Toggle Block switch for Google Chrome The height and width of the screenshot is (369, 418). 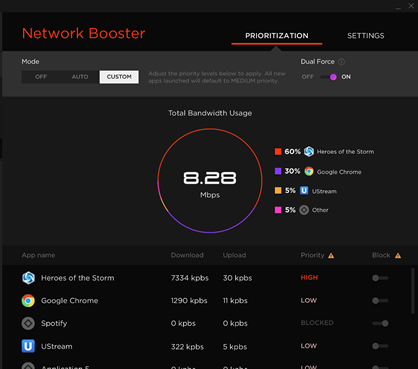[x=380, y=301]
